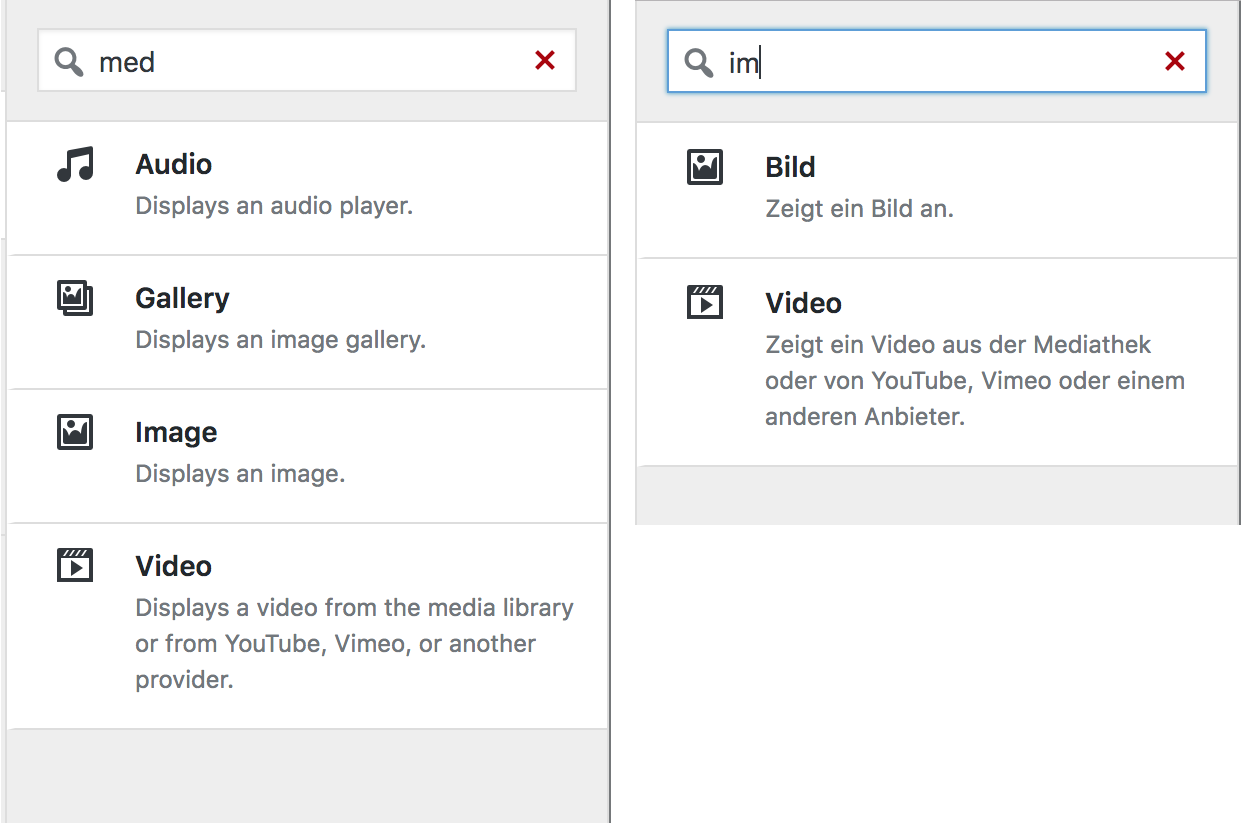This screenshot has width=1241, height=823.
Task: Choose the Audio widget title
Action: tap(174, 164)
